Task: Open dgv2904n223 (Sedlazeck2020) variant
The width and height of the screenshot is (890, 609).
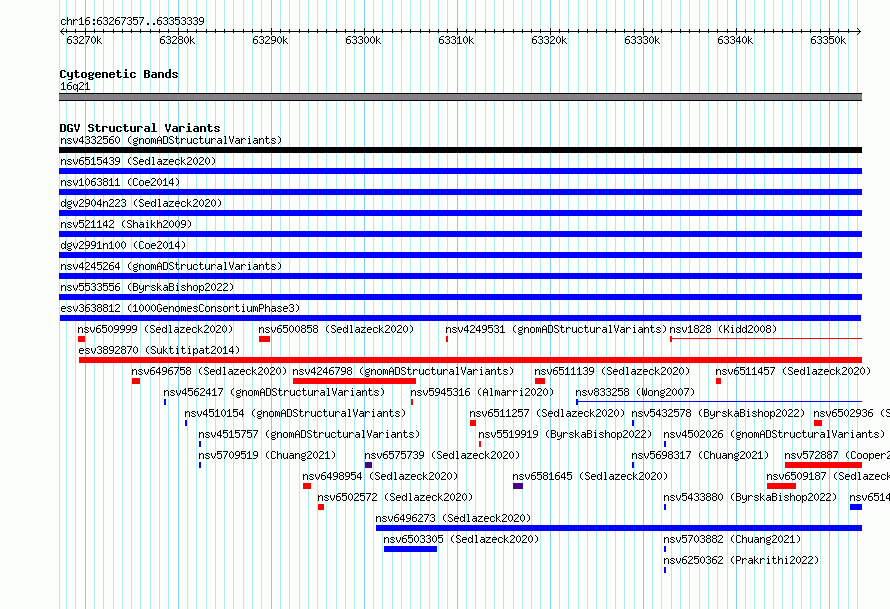Action: 141,203
